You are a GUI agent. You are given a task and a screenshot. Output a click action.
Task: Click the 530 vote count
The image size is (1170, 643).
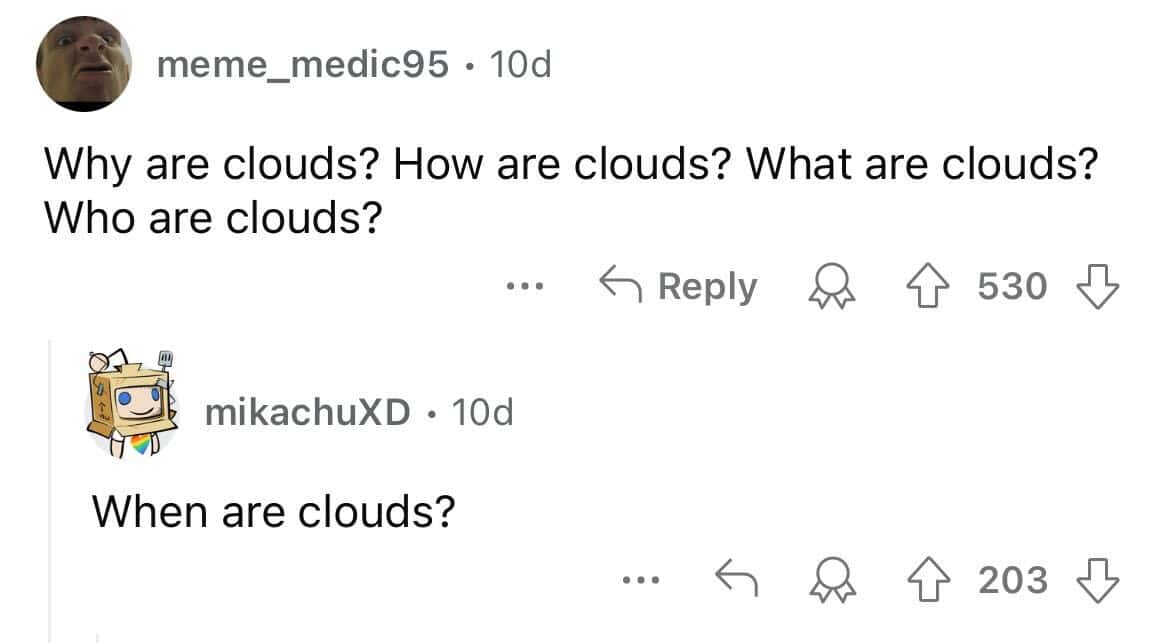click(1012, 287)
